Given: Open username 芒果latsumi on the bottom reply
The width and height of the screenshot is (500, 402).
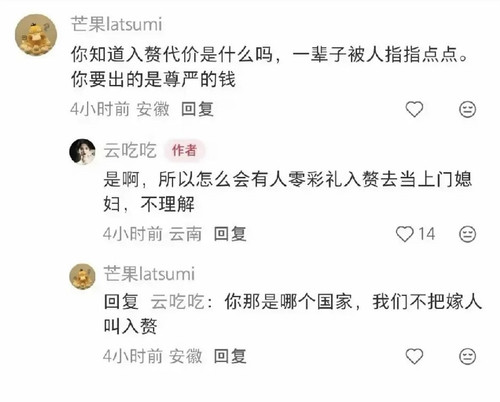Looking at the screenshot, I should [149, 274].
